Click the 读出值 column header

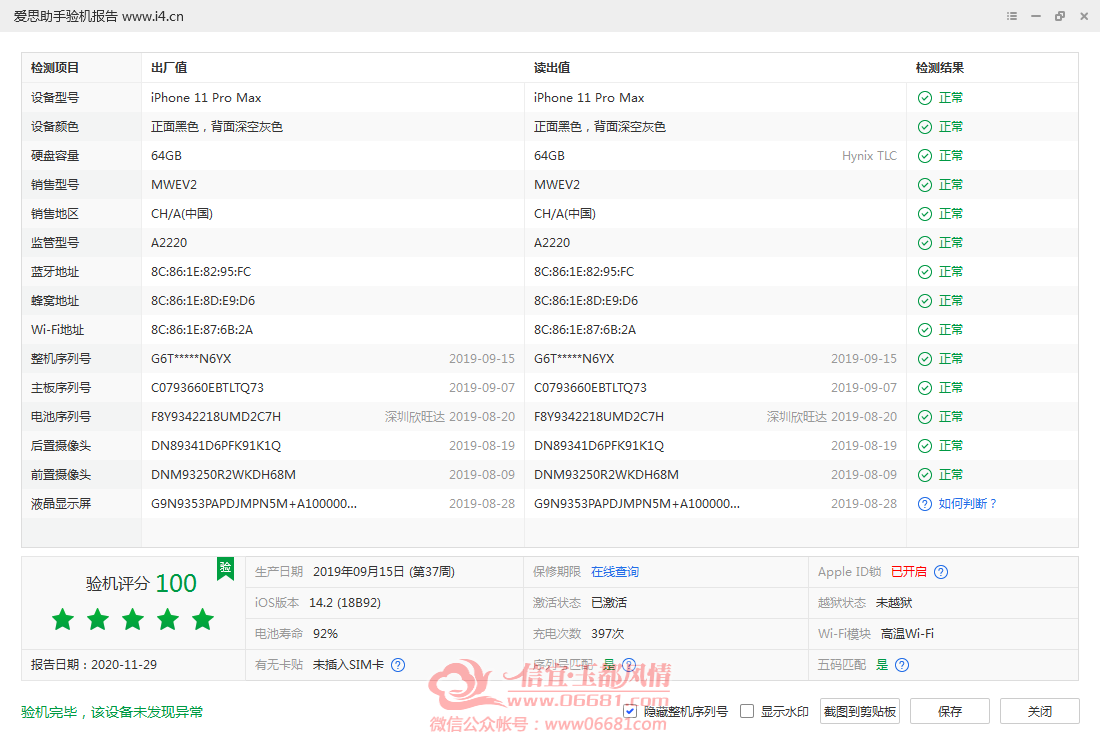[x=552, y=68]
